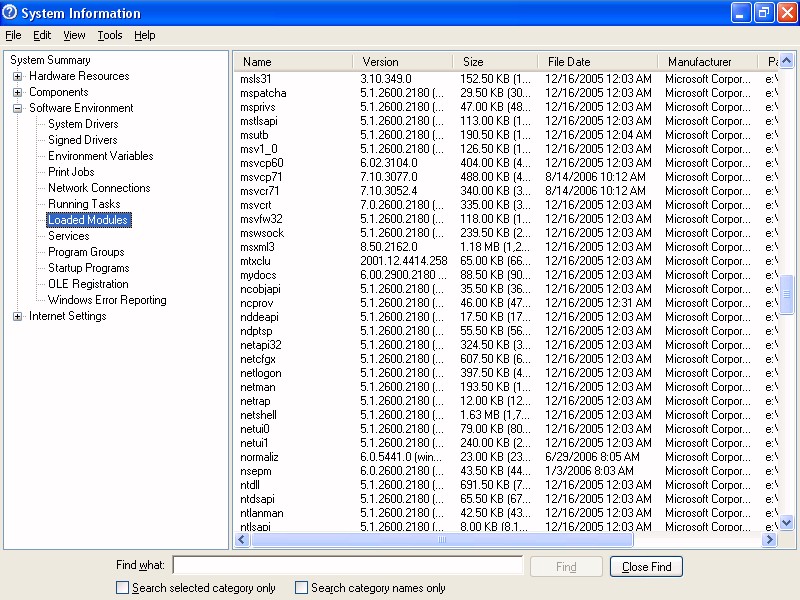Select the msxml3 row in the module list
The width and height of the screenshot is (800, 600).
click(257, 247)
